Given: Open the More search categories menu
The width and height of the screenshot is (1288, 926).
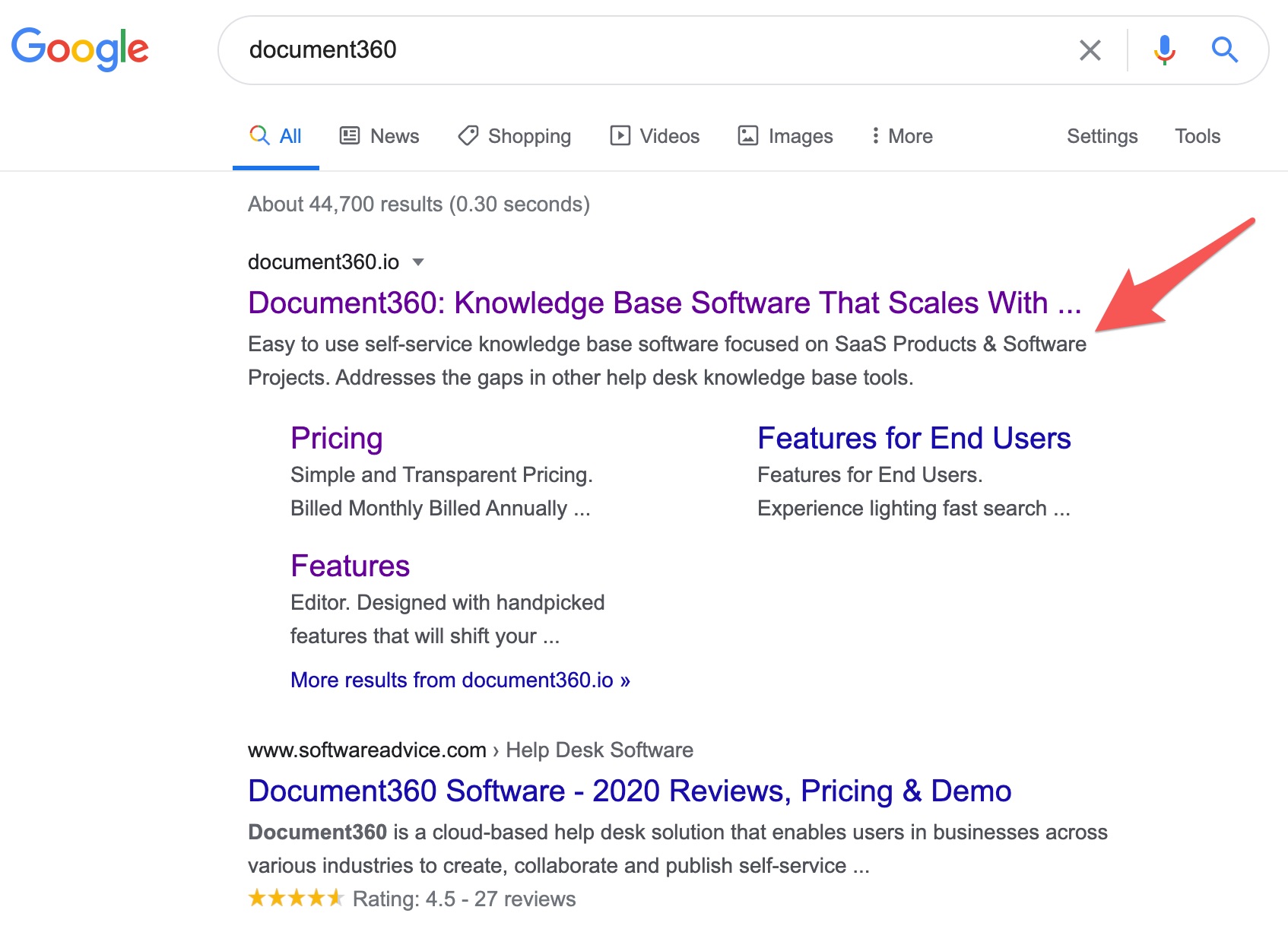Looking at the screenshot, I should [x=901, y=135].
